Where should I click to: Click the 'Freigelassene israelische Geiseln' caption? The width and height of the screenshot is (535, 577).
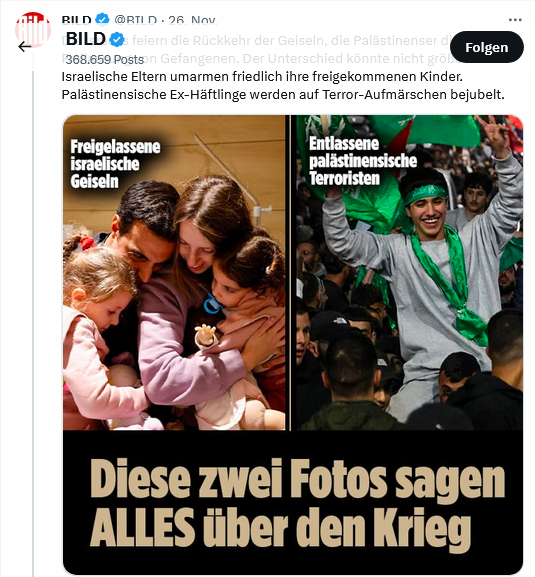[x=115, y=164]
